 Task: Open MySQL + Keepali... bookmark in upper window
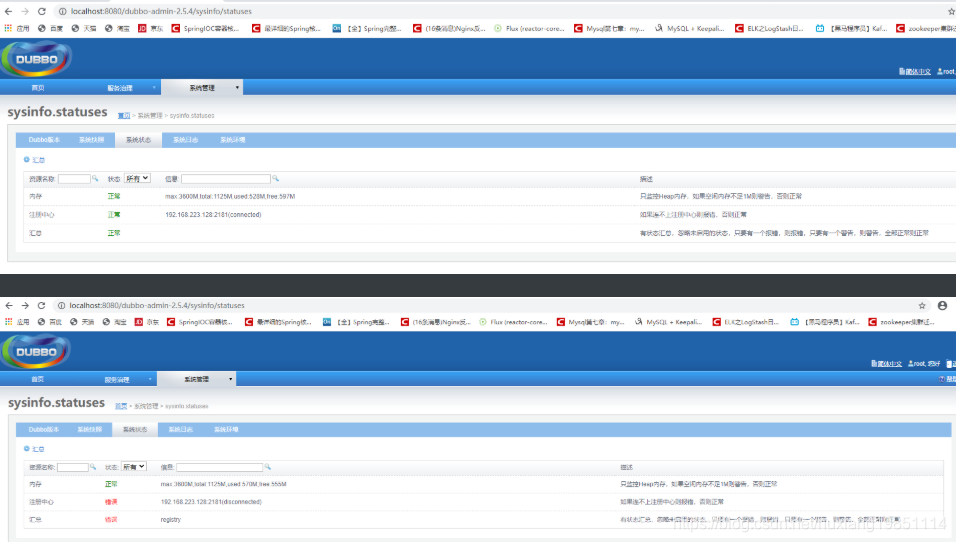[690, 28]
